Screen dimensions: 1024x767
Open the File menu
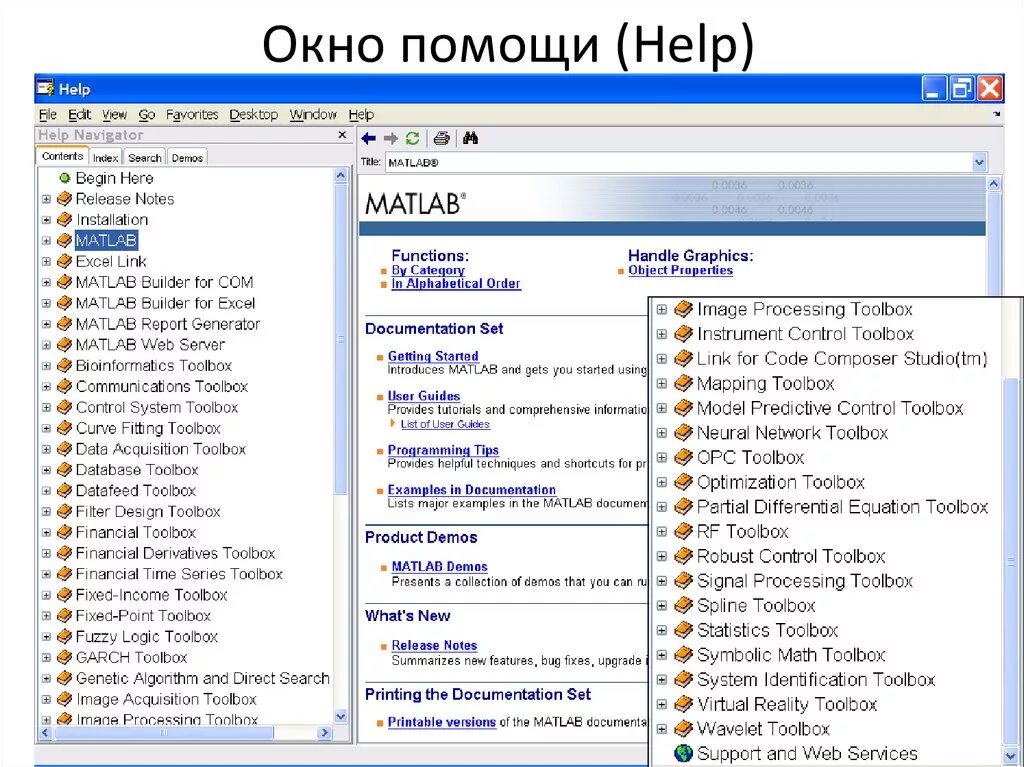click(48, 115)
